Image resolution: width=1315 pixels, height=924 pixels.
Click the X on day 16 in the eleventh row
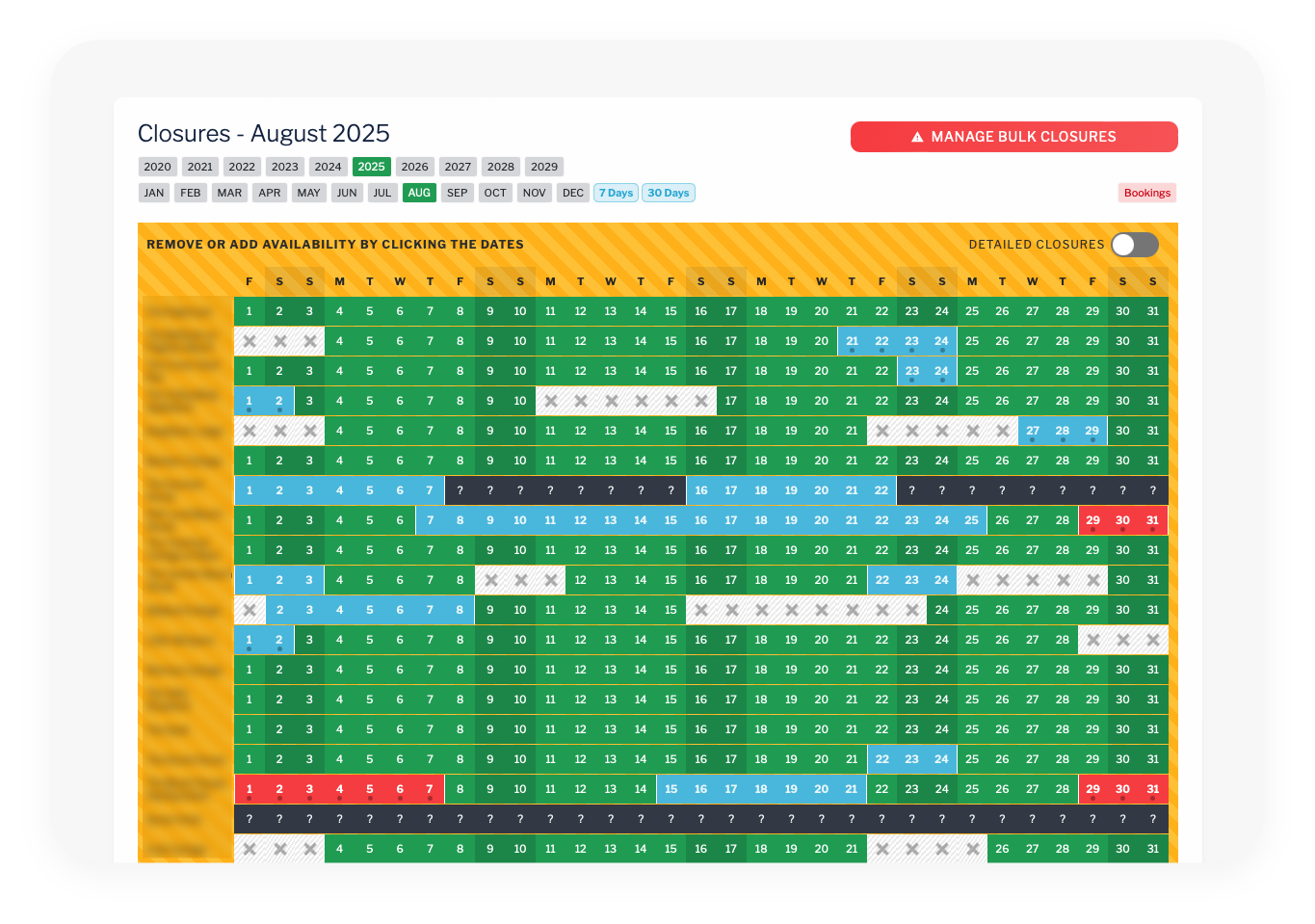(701, 610)
